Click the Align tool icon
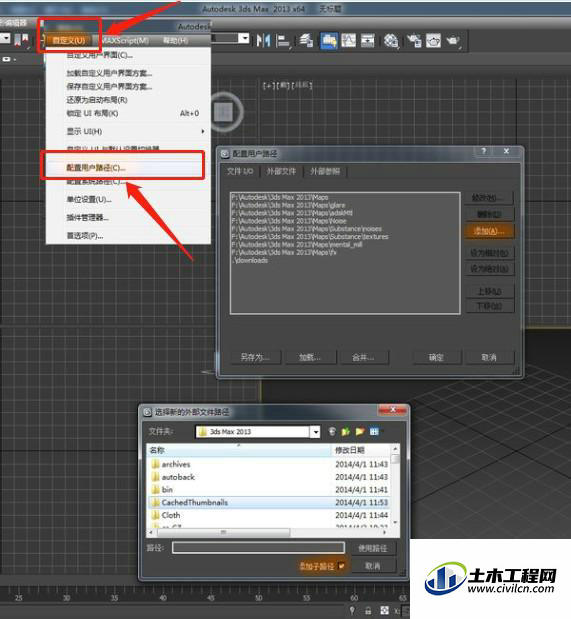Screen dimensions: 571x619 (x=282, y=41)
